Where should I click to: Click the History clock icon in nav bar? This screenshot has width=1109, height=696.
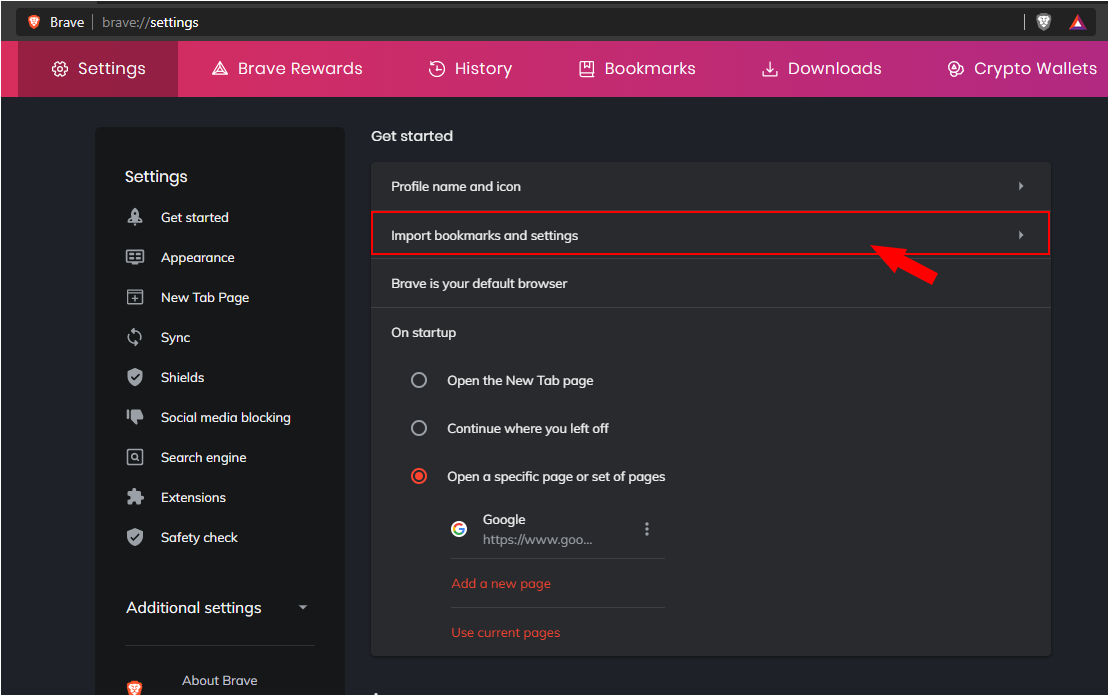click(x=437, y=69)
